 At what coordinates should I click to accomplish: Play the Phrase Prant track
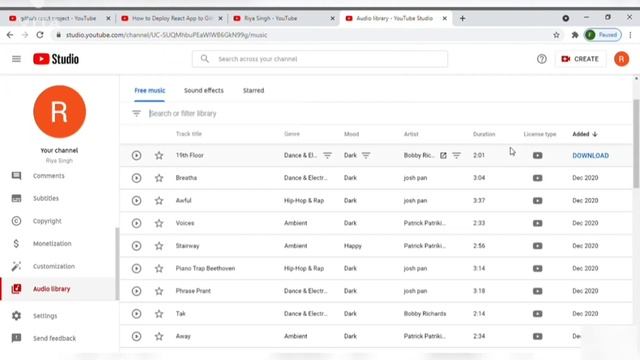coord(136,291)
